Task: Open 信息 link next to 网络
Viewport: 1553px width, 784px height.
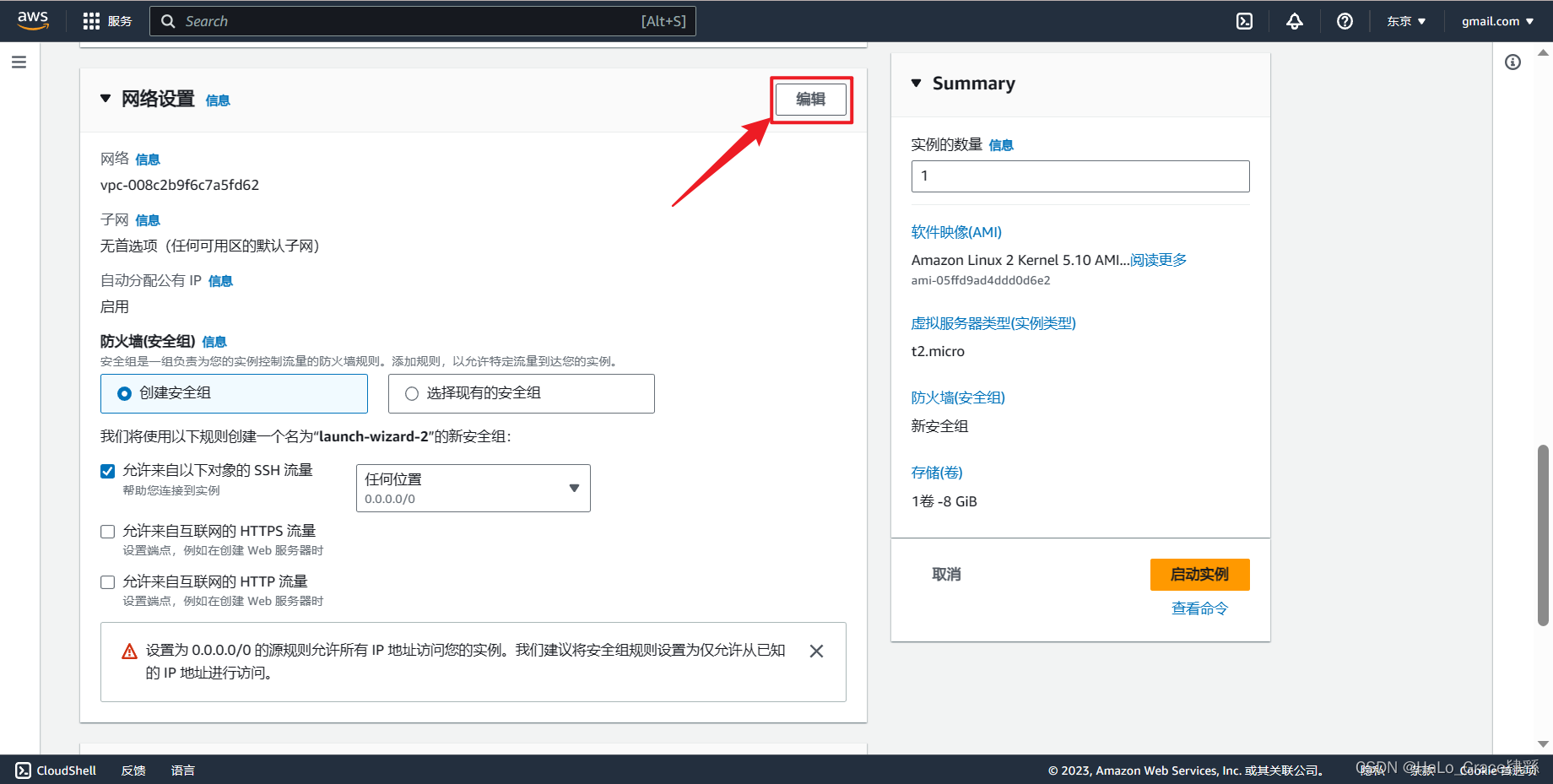Action: coord(148,160)
